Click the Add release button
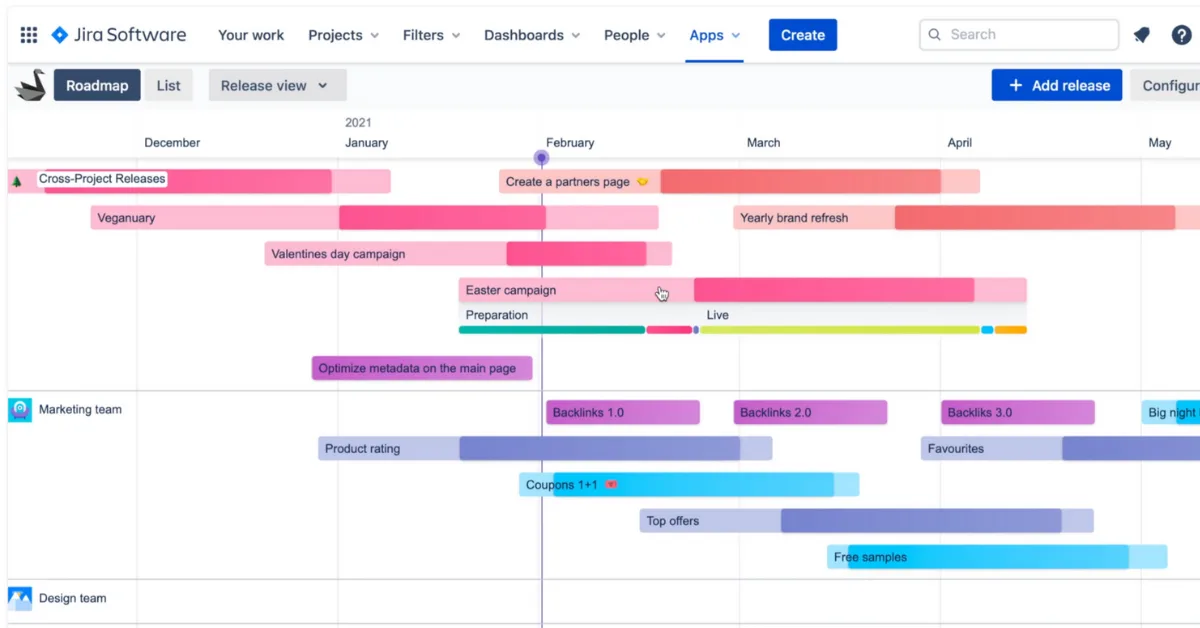1200x628 pixels. pyautogui.click(x=1056, y=85)
